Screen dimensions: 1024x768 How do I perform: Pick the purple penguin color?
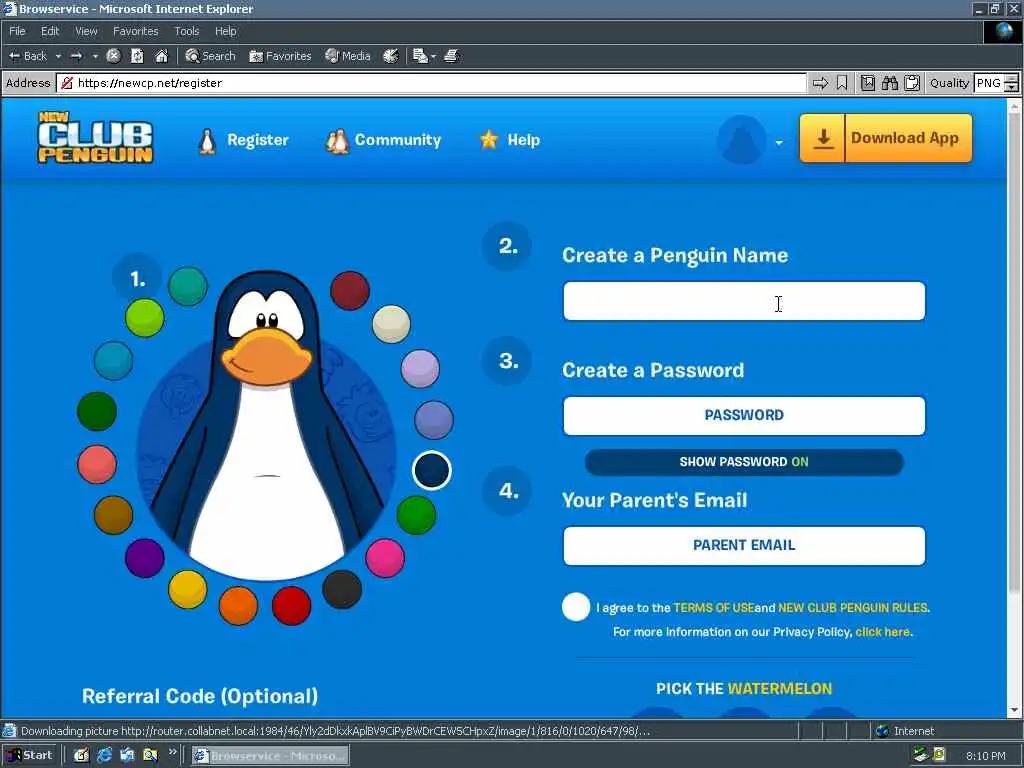point(144,558)
